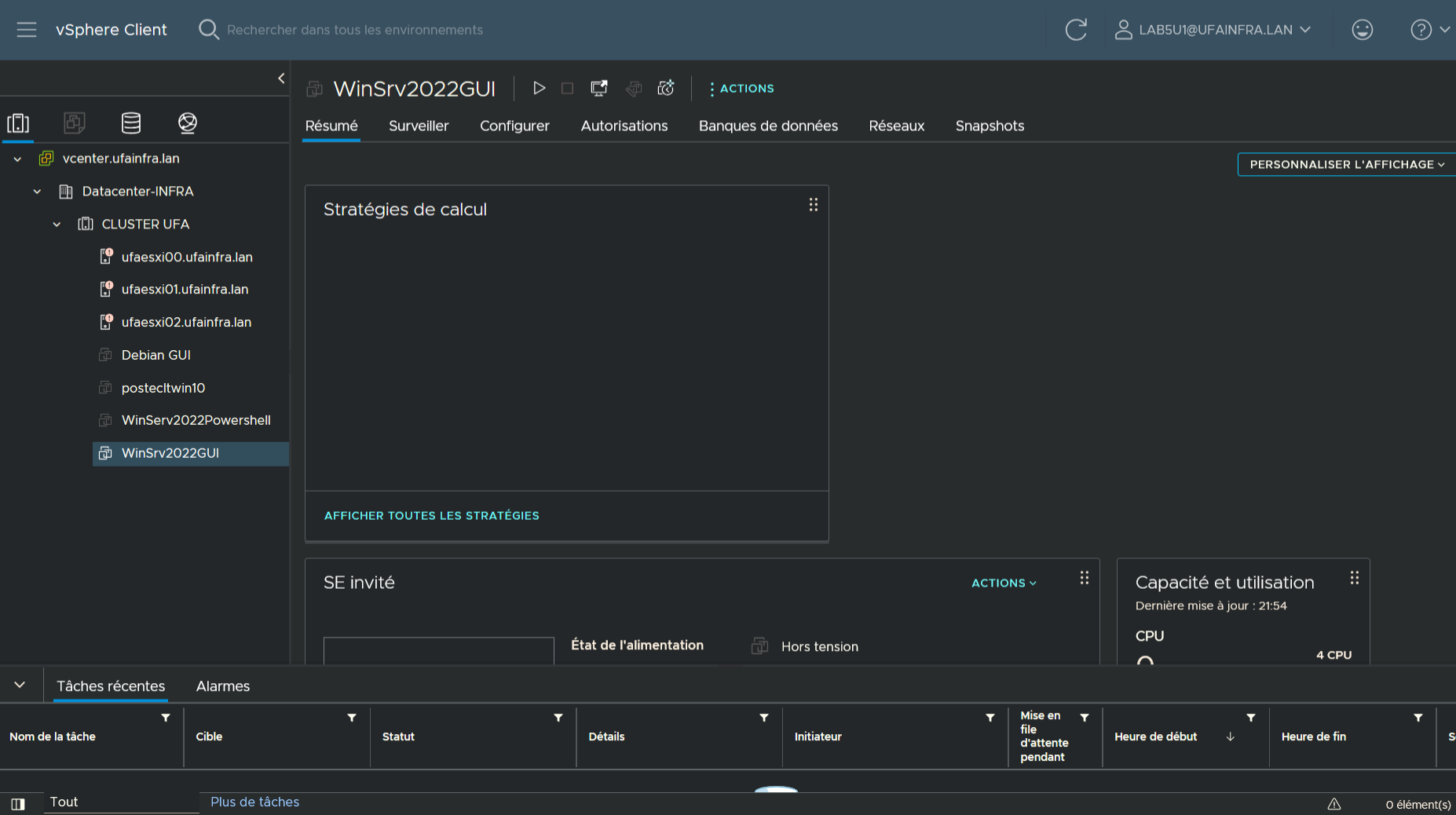Filter the Heure de fin column
1456x815 pixels.
click(x=1418, y=718)
